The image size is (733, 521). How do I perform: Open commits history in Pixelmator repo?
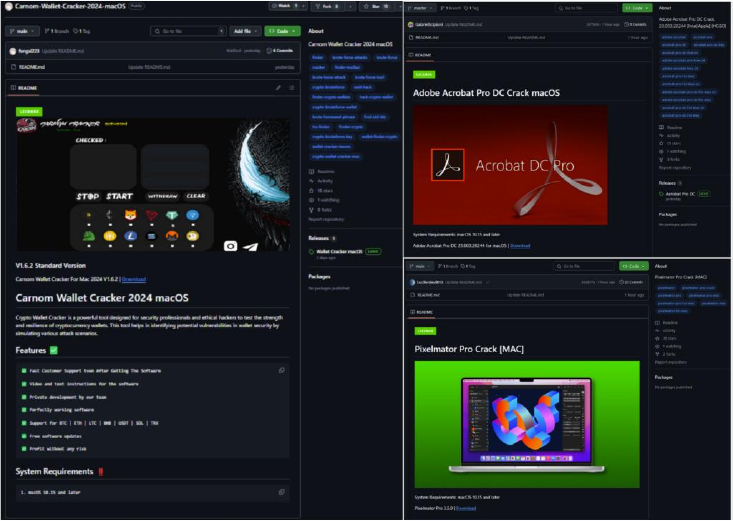click(x=632, y=282)
